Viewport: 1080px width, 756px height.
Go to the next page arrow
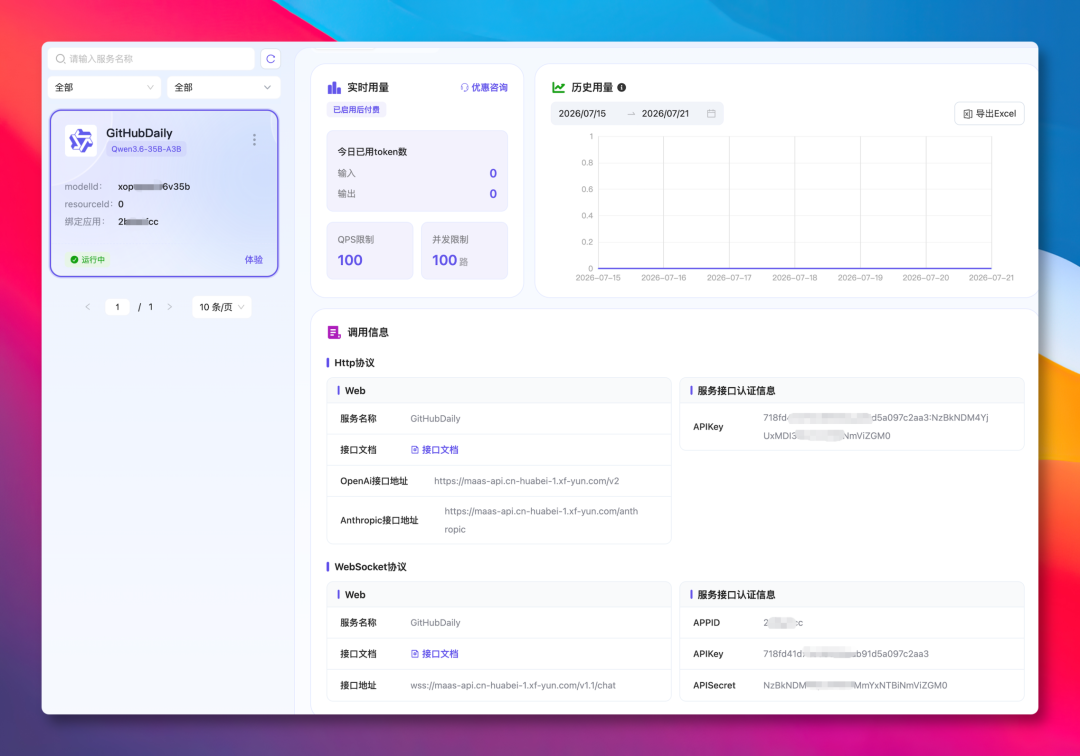[x=169, y=307]
